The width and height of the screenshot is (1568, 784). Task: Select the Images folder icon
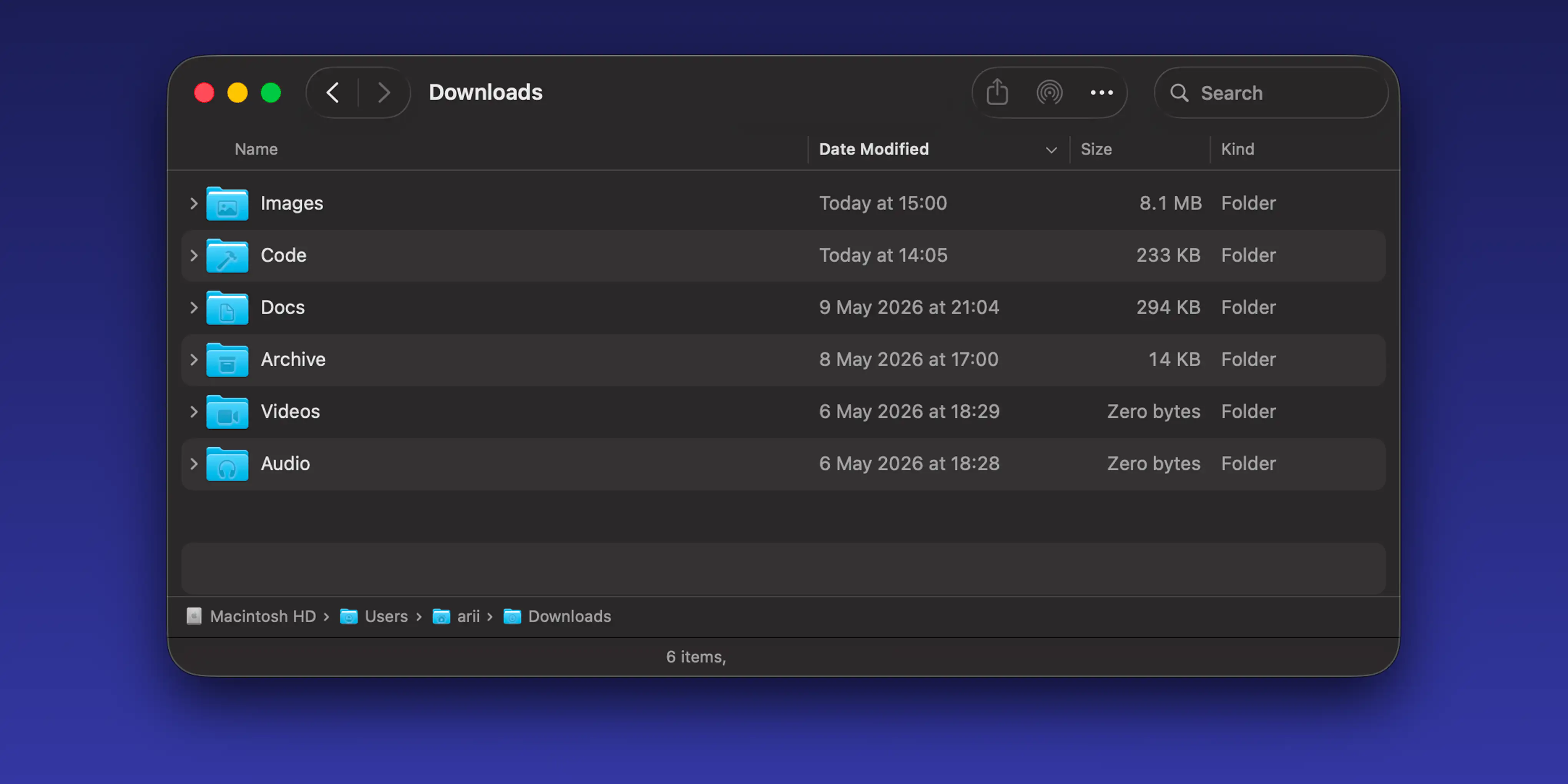(227, 203)
